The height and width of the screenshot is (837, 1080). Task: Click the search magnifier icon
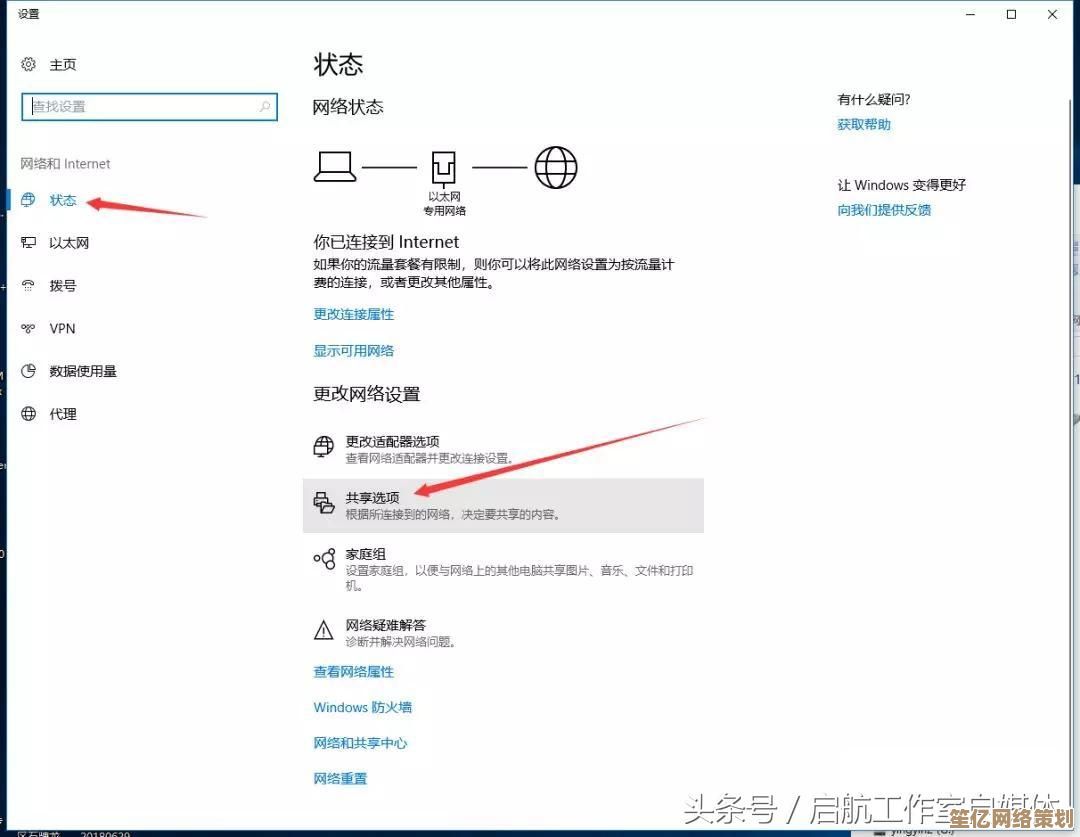(x=264, y=107)
